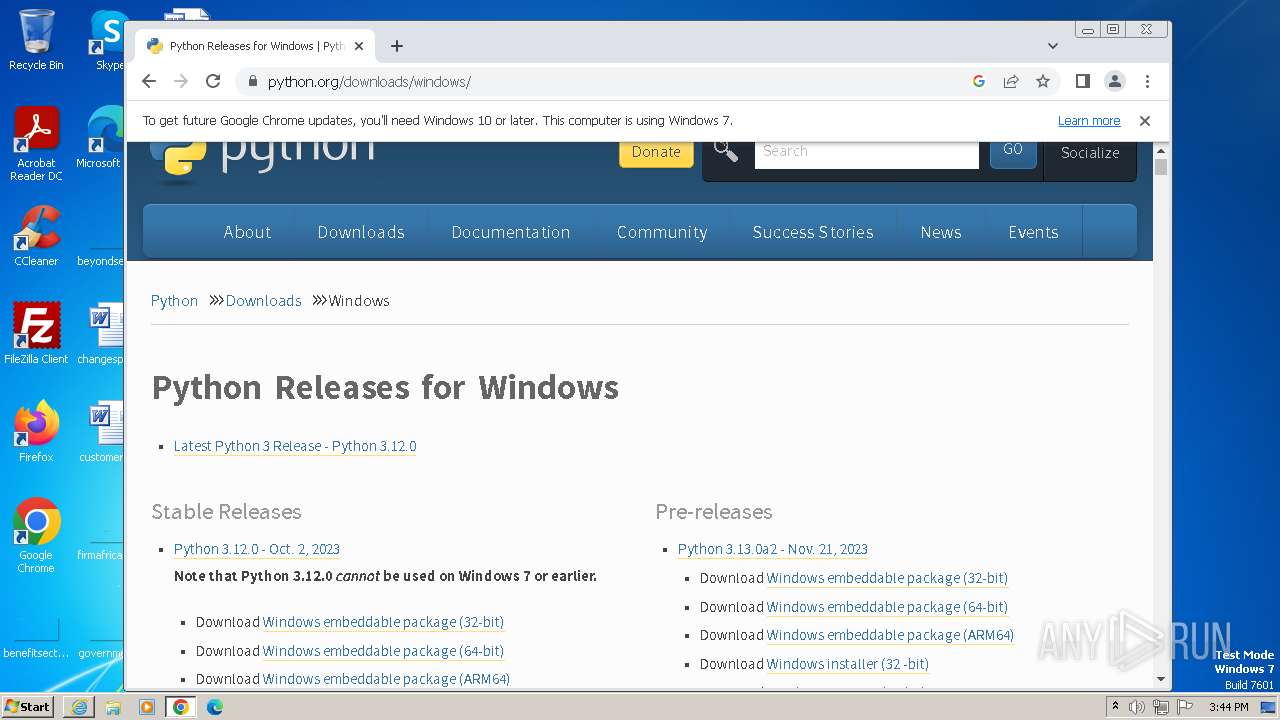Screen dimensions: 1280x720
Task: Download stable Windows embeddable package (32-bit)
Action: click(383, 622)
